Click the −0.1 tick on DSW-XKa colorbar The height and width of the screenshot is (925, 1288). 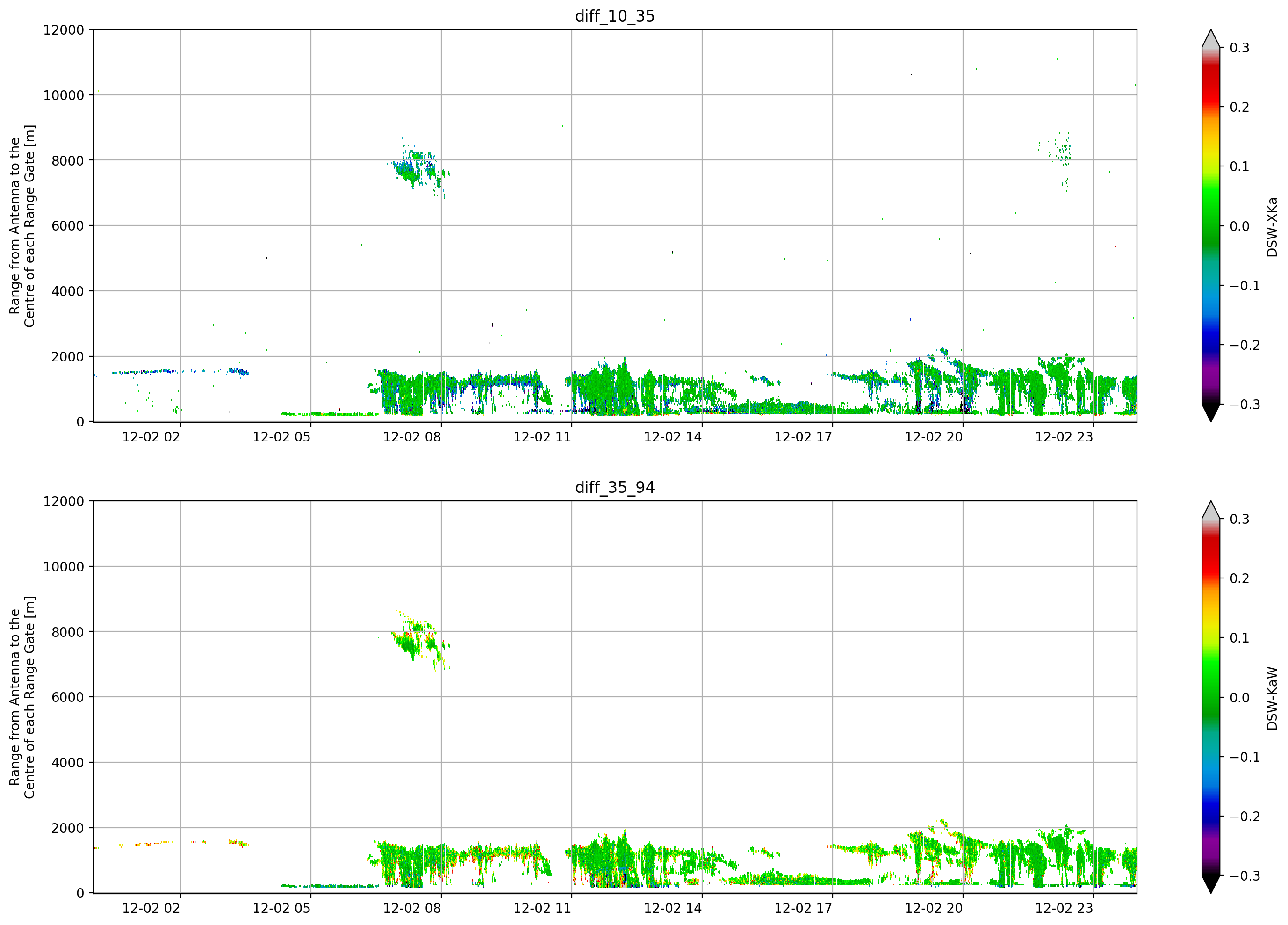(1245, 286)
